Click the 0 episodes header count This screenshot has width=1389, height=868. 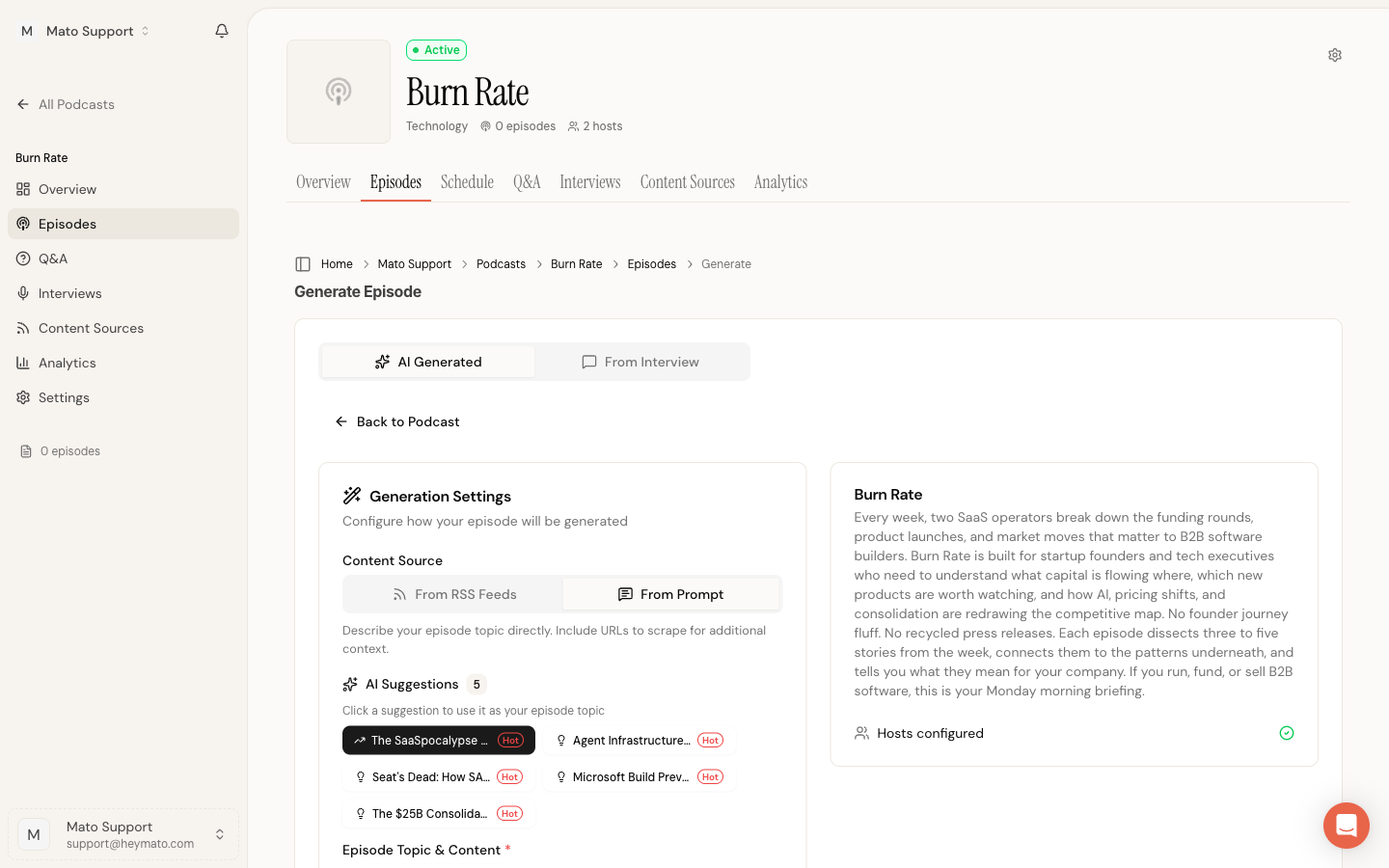[x=518, y=126]
